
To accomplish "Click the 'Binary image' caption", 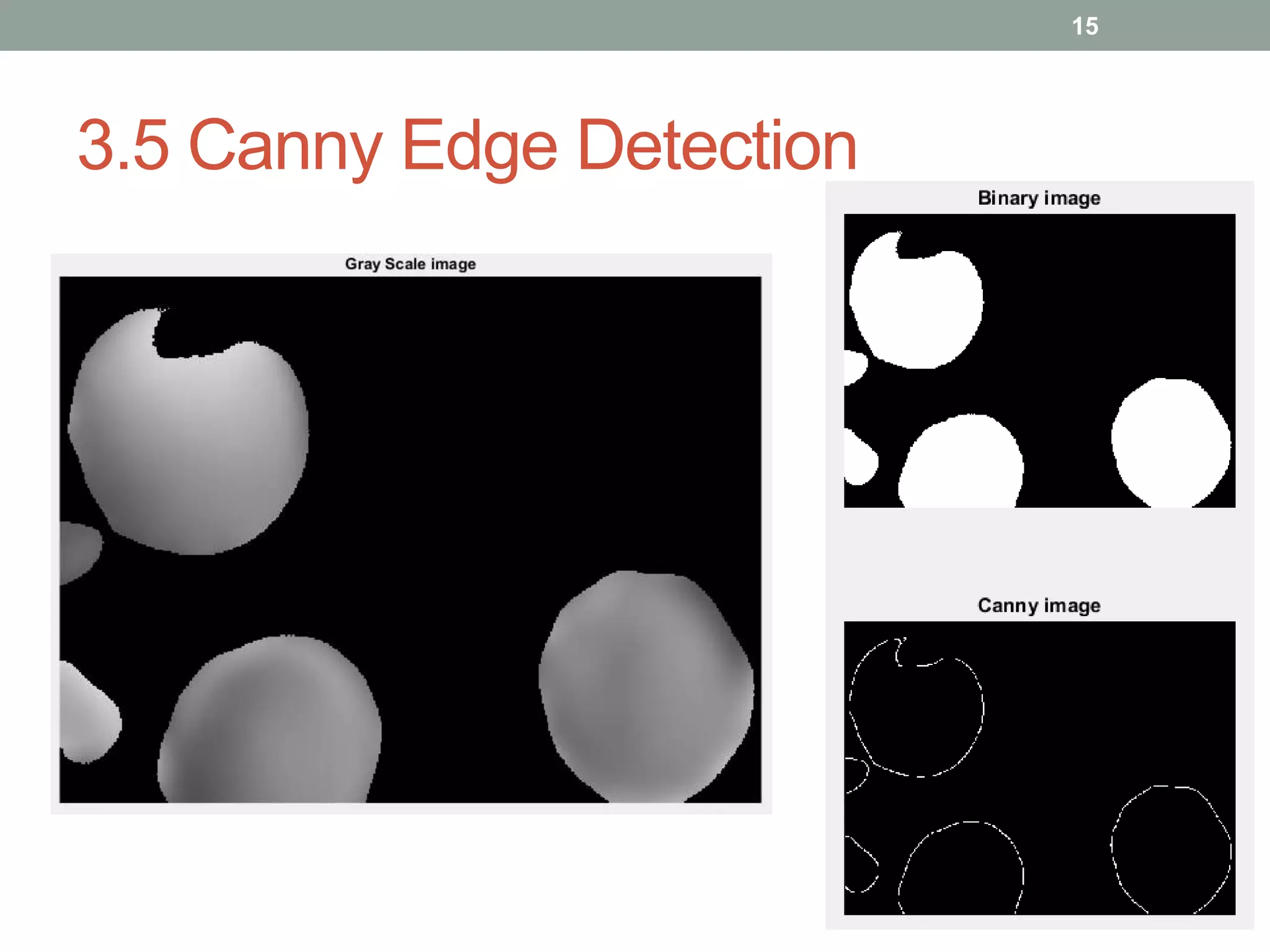I will coord(1039,198).
